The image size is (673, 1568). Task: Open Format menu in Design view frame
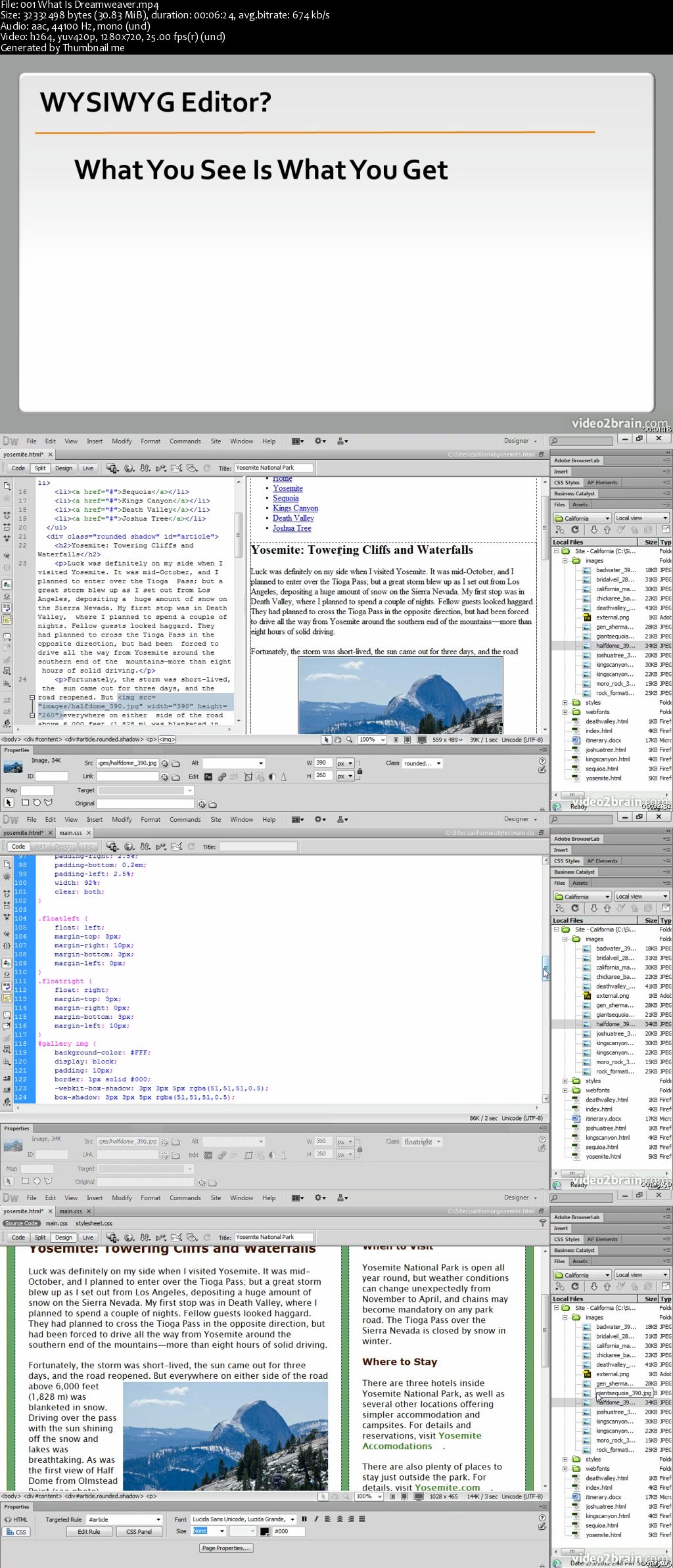click(151, 1198)
